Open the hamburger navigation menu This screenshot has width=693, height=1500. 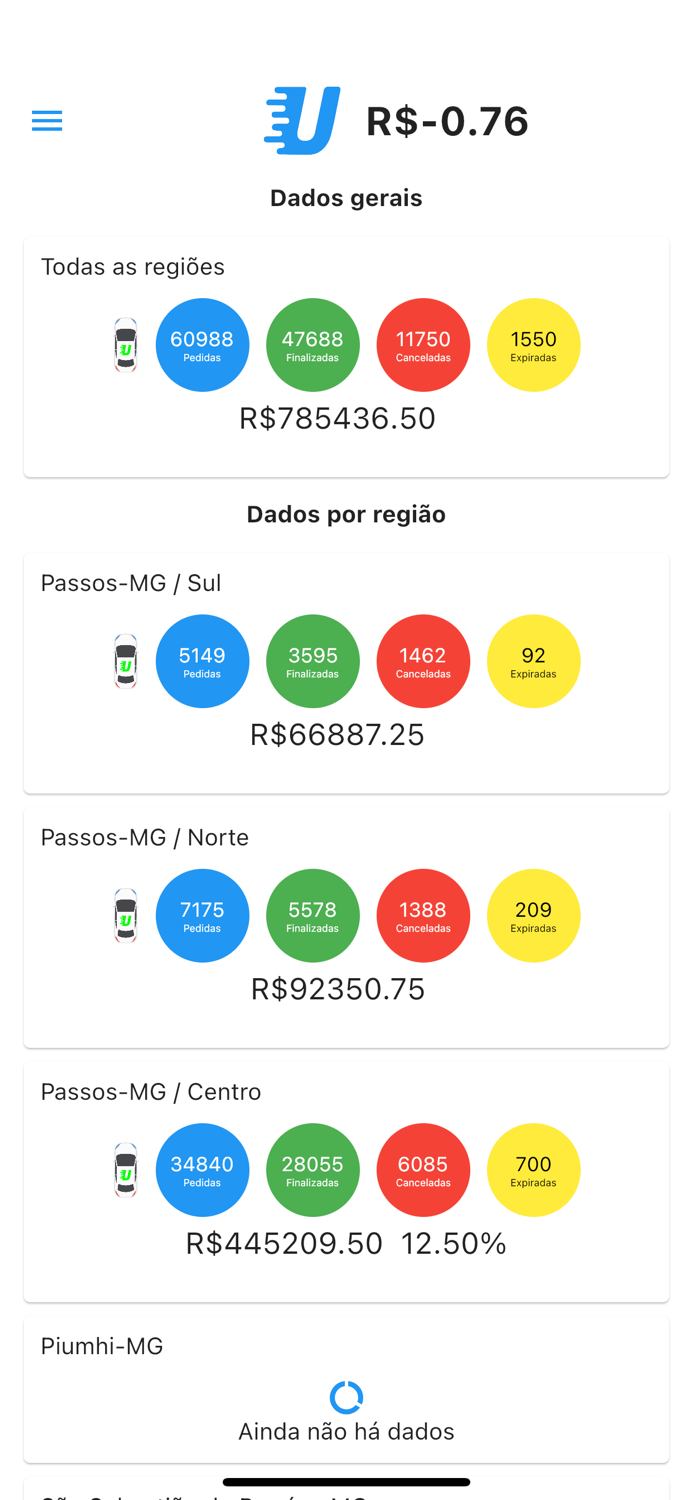click(46, 120)
